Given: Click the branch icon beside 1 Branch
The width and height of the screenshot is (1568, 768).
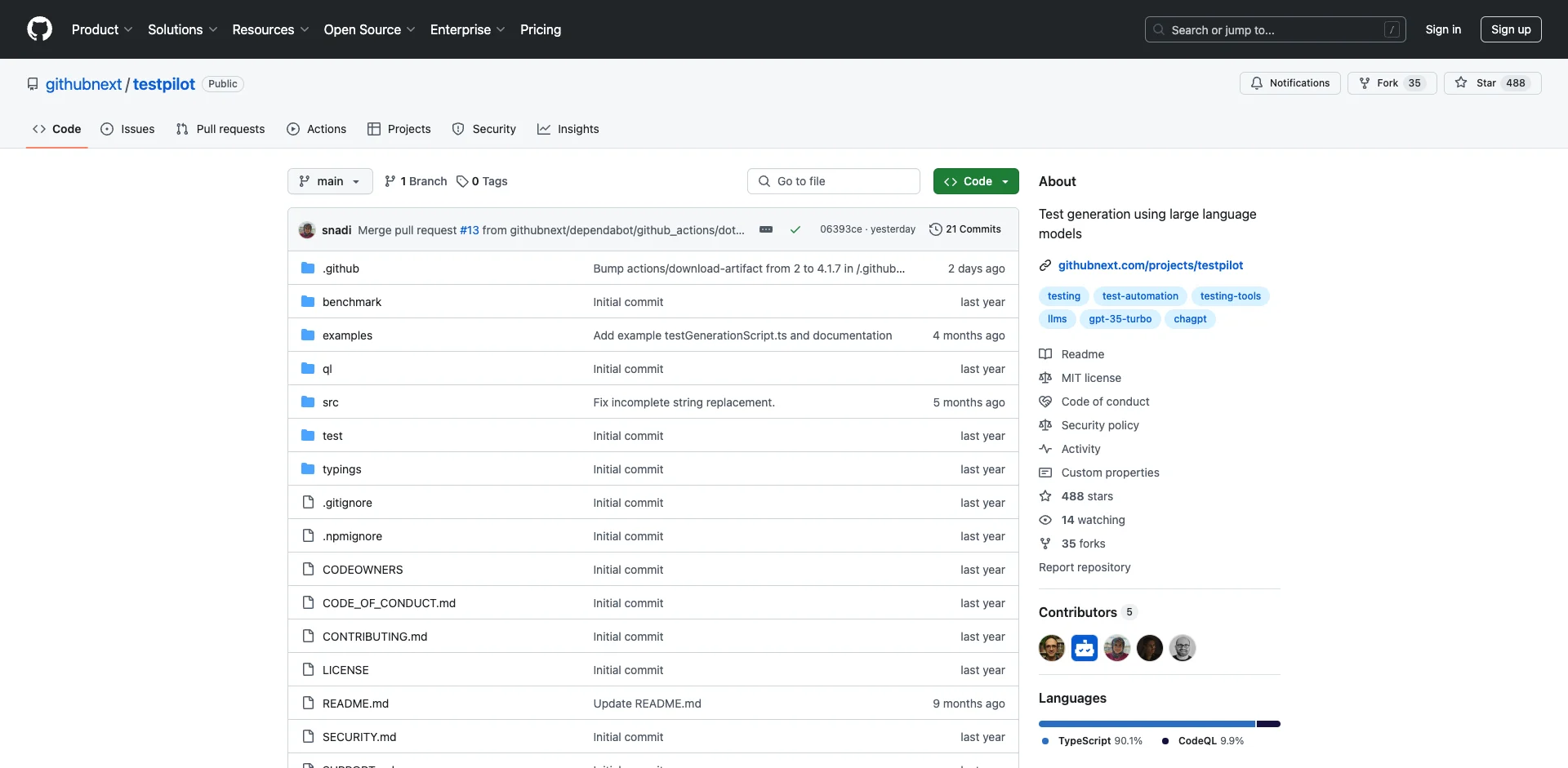Looking at the screenshot, I should pos(390,181).
